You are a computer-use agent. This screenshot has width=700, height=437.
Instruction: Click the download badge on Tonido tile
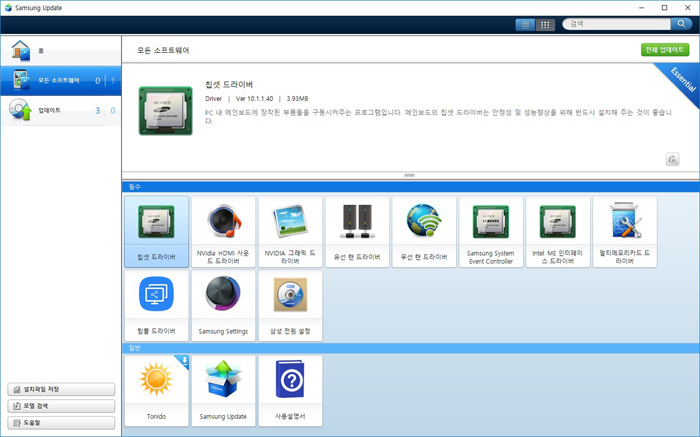coord(183,361)
